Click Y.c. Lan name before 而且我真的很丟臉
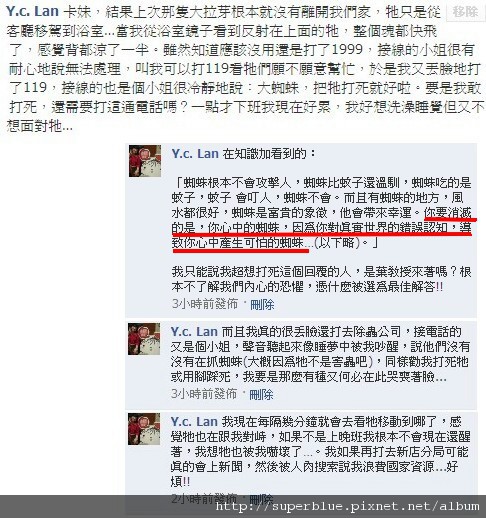Screen dimensions: 486x518 pyautogui.click(x=194, y=332)
